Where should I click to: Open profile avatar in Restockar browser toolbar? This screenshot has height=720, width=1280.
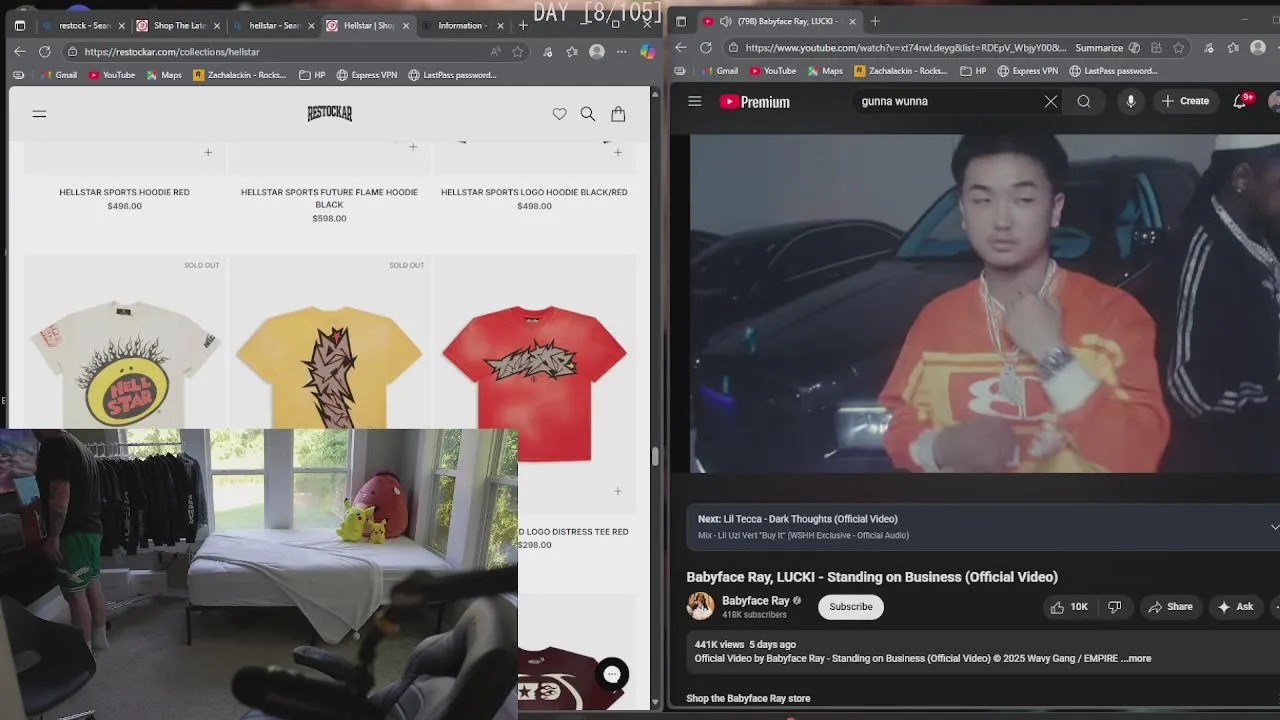pyautogui.click(x=597, y=51)
